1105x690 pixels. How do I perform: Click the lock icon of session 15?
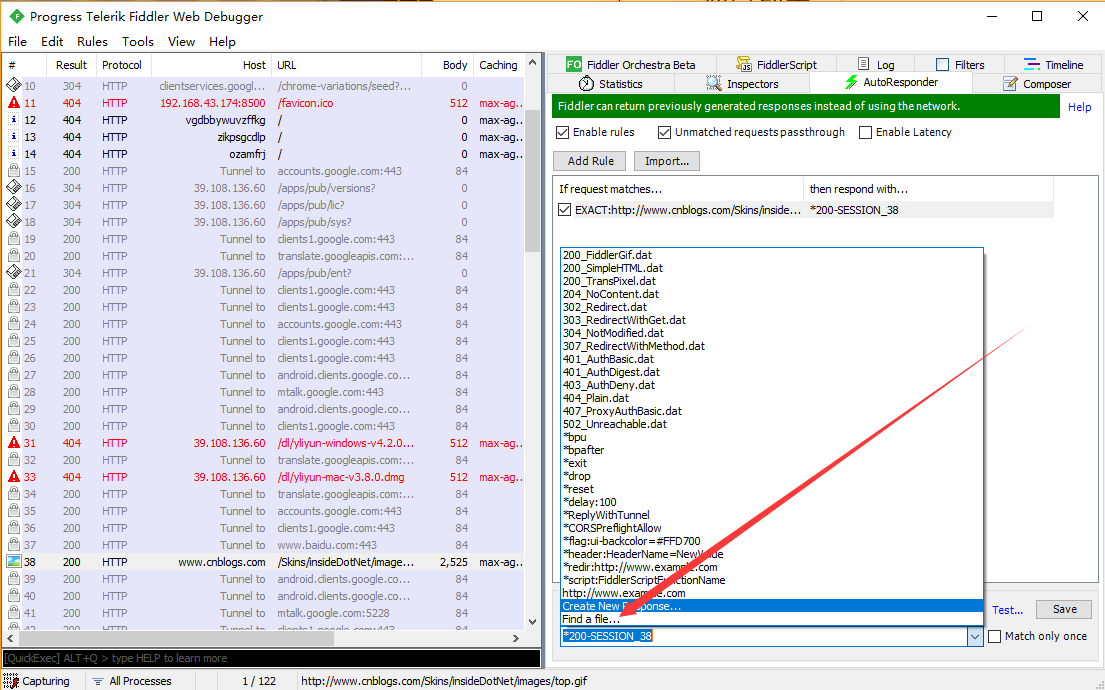(x=13, y=171)
